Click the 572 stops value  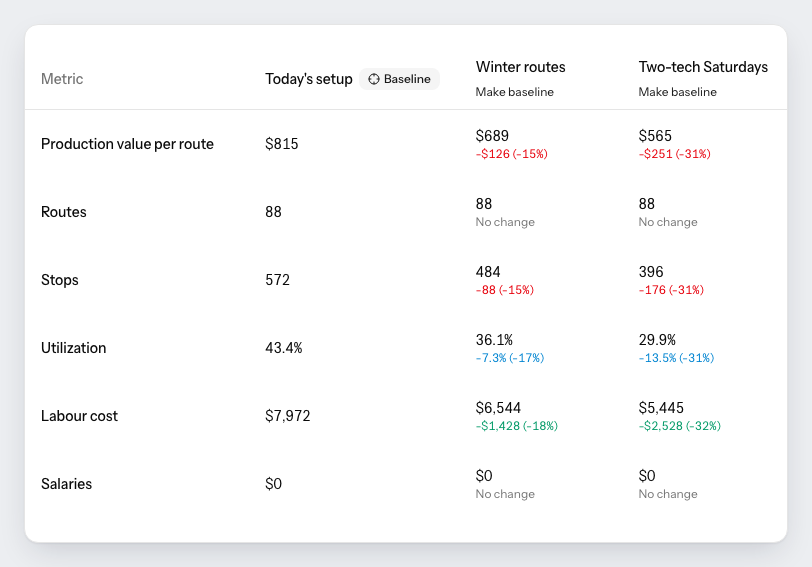(278, 280)
